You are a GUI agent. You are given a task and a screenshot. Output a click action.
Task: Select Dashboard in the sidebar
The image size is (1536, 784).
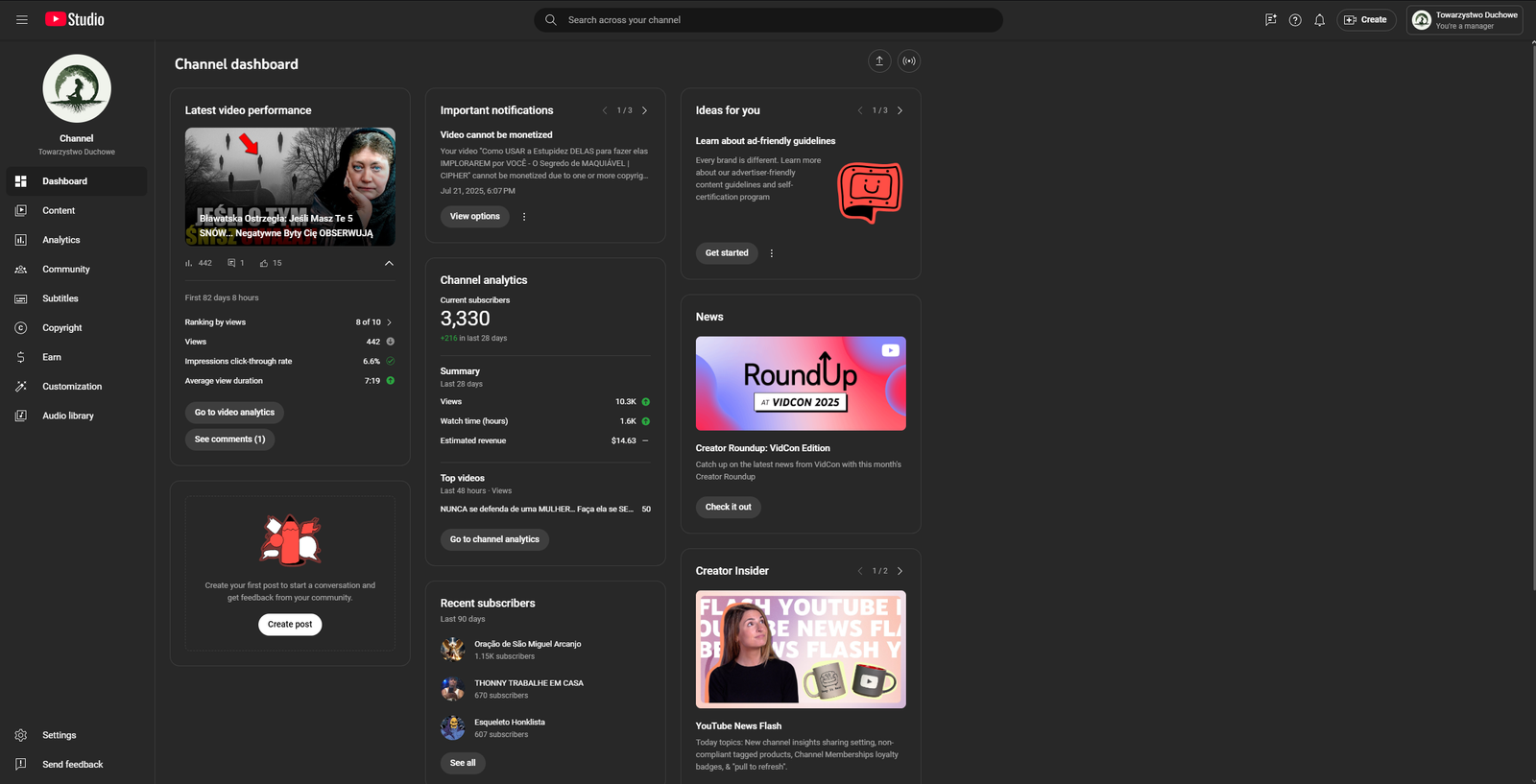click(x=77, y=181)
